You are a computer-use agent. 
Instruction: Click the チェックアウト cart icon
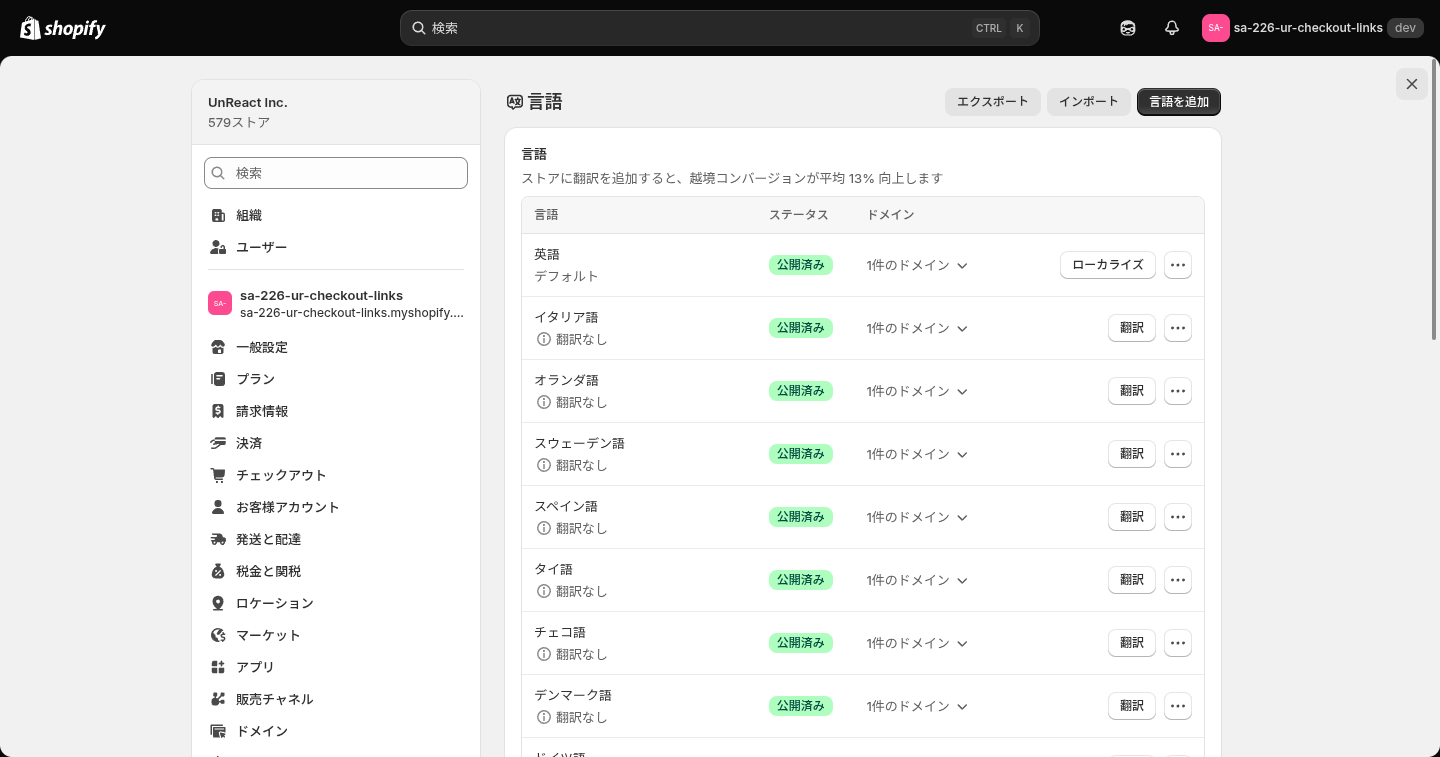coord(218,475)
